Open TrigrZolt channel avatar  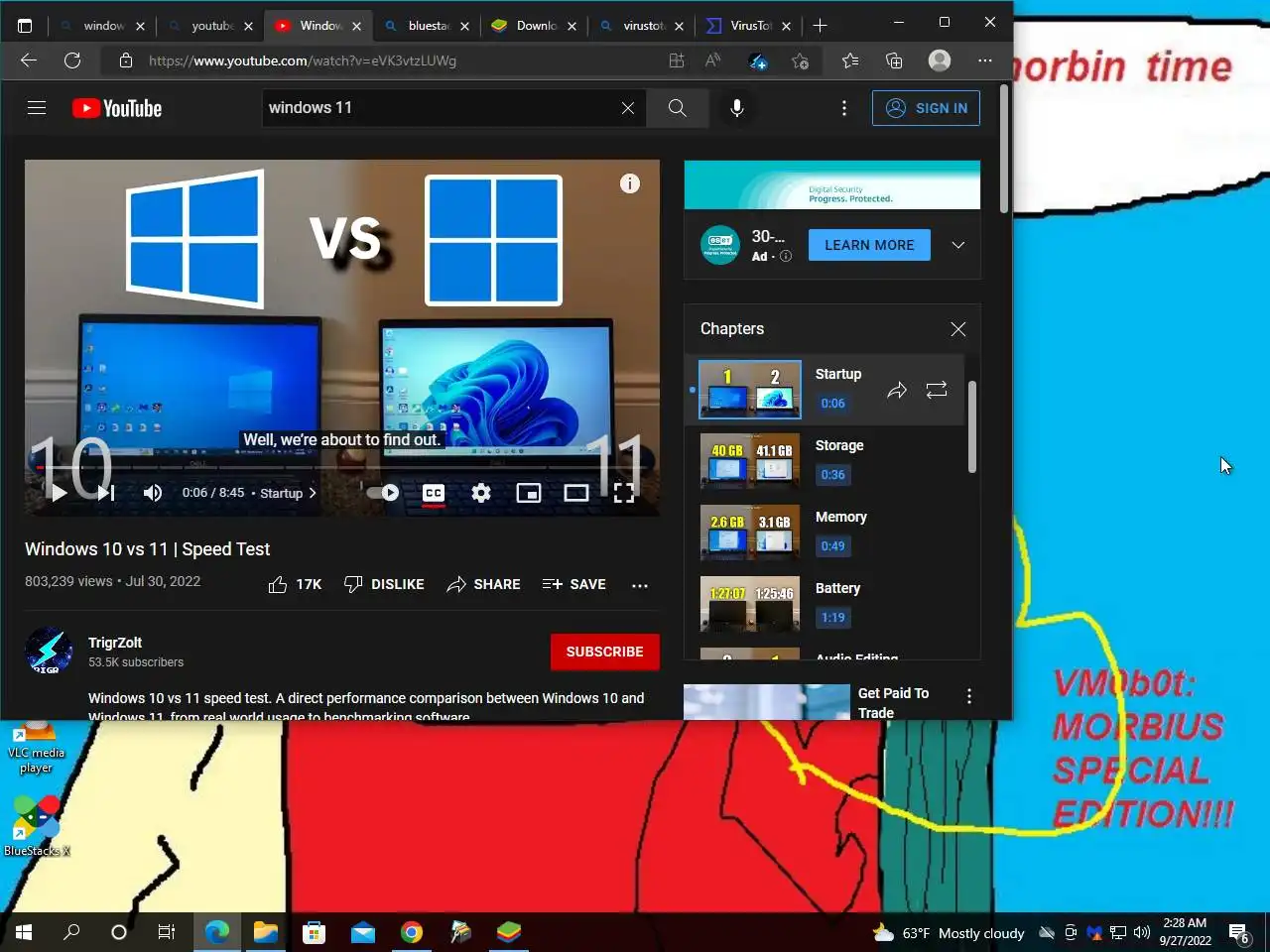tap(49, 652)
